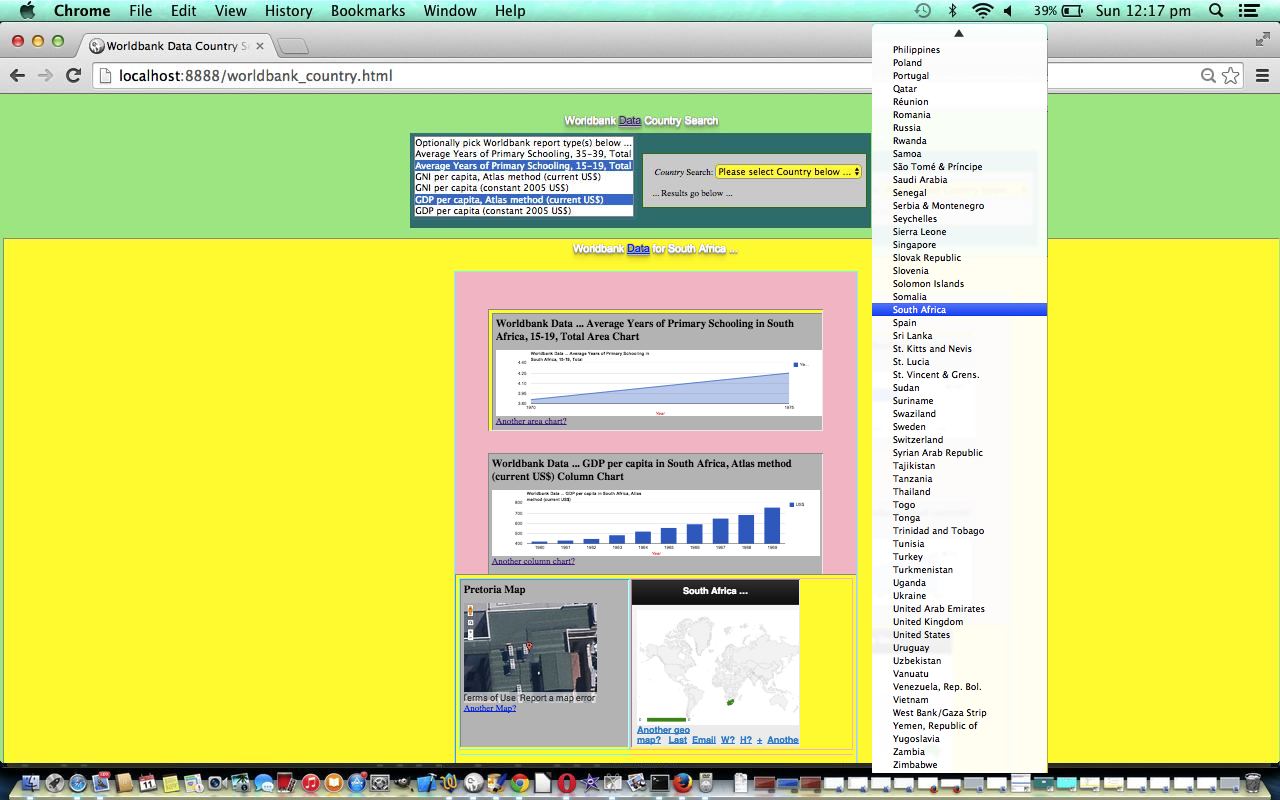Choose Singapore in the country list
Screen dimensions: 1280x800
(959, 245)
